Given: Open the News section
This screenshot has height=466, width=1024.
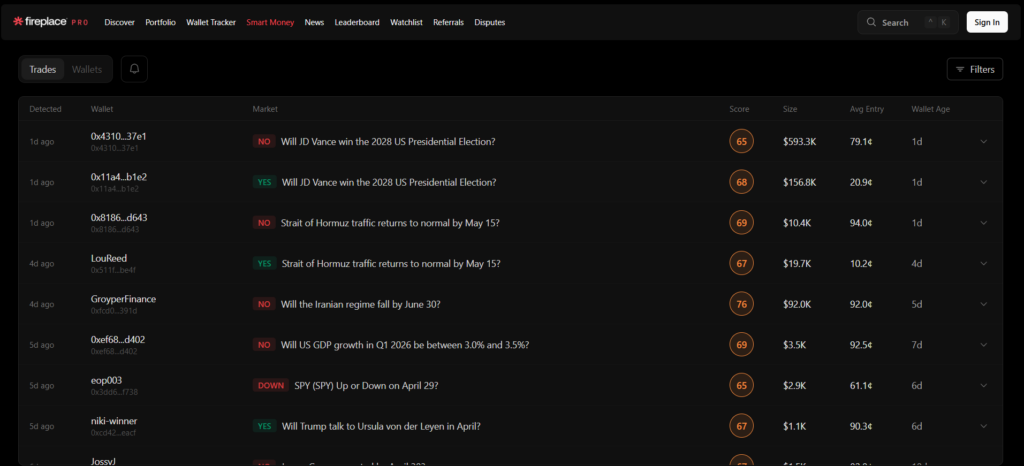Looking at the screenshot, I should 314,22.
